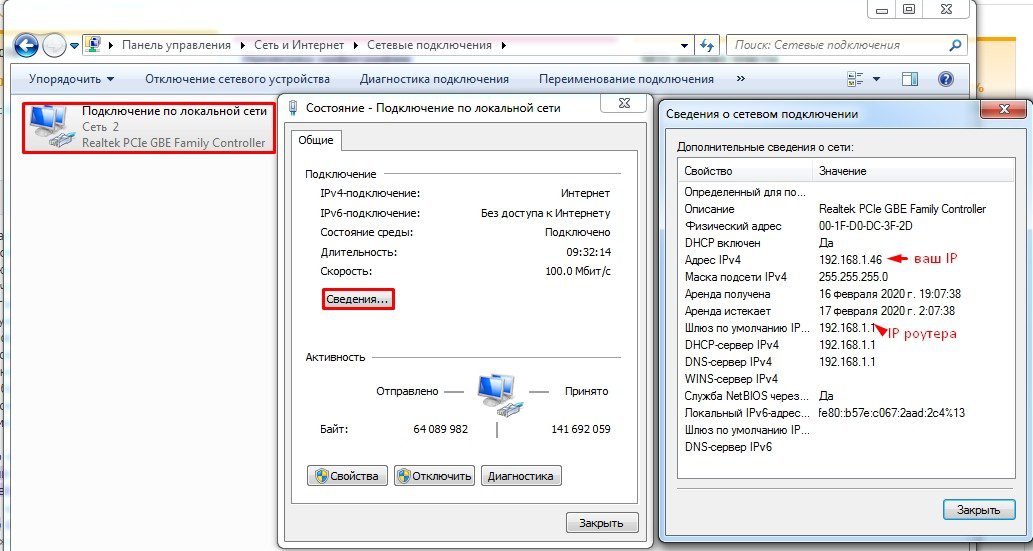Select the 'Маска подсети IPv4' row
The image size is (1033, 551).
(x=846, y=277)
